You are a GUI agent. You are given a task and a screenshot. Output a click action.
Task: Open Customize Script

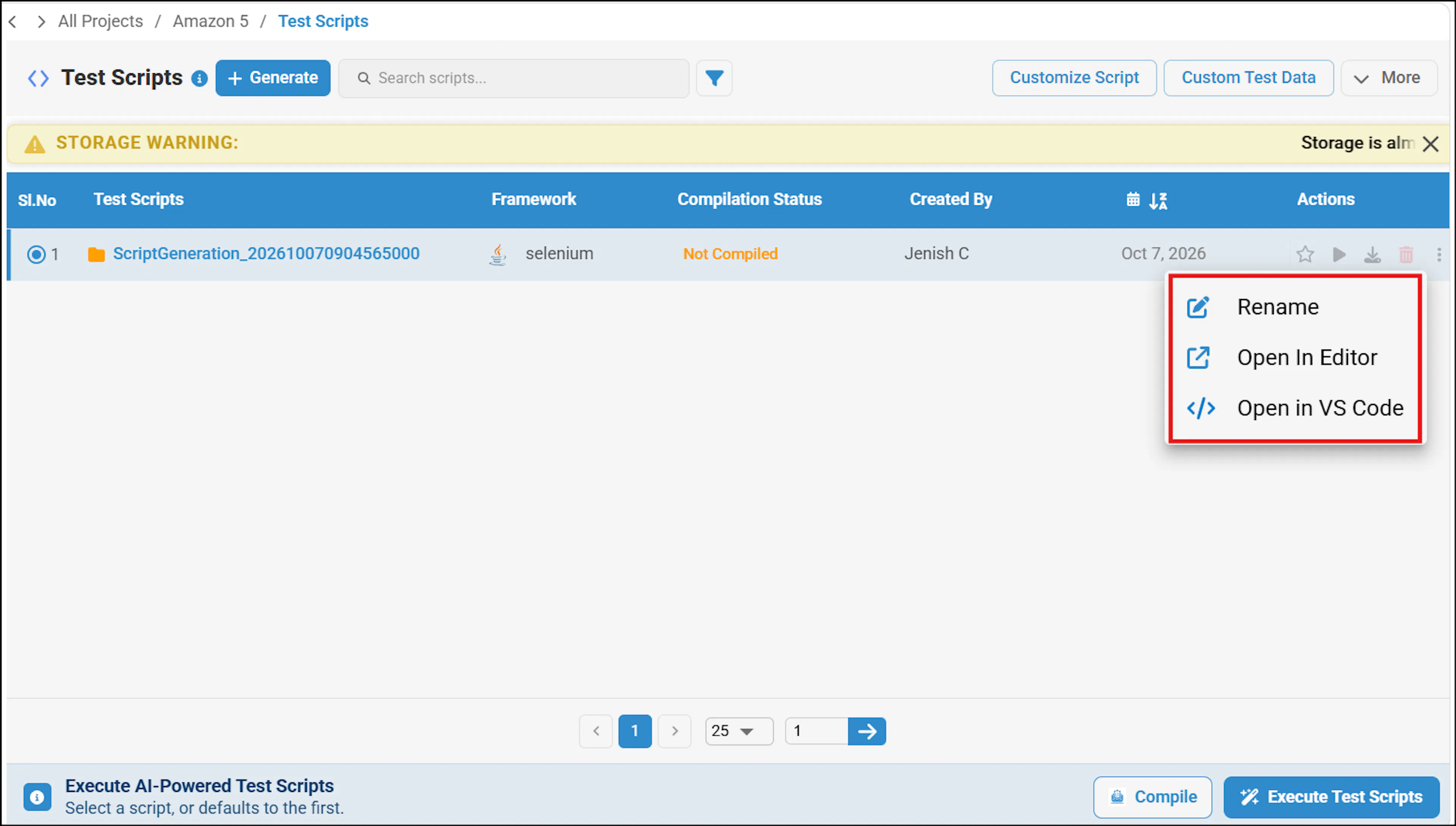pos(1073,78)
